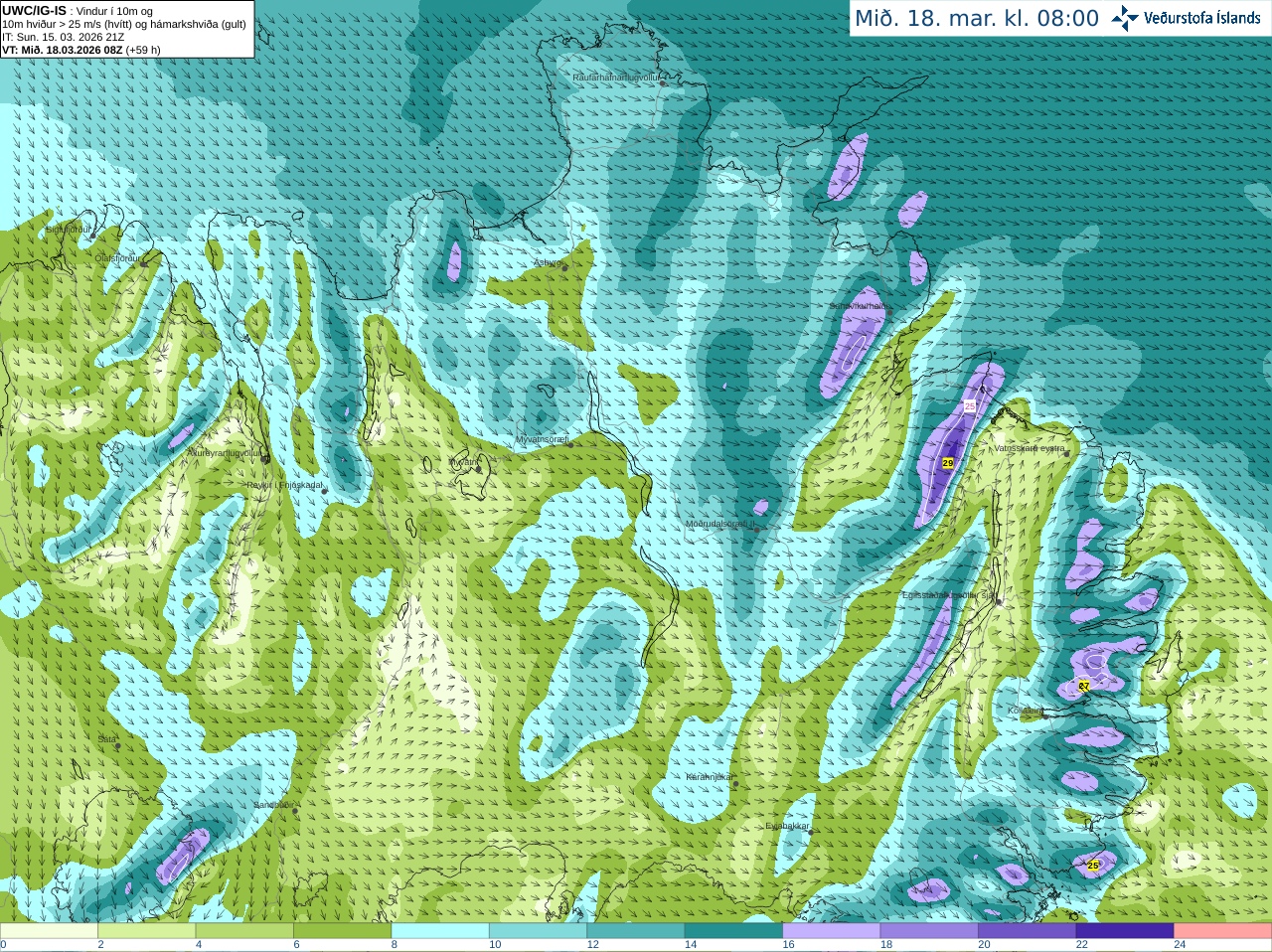
Task: Click the IT: Sun. 15. 03. 2026 21Z line
Action: [63, 37]
